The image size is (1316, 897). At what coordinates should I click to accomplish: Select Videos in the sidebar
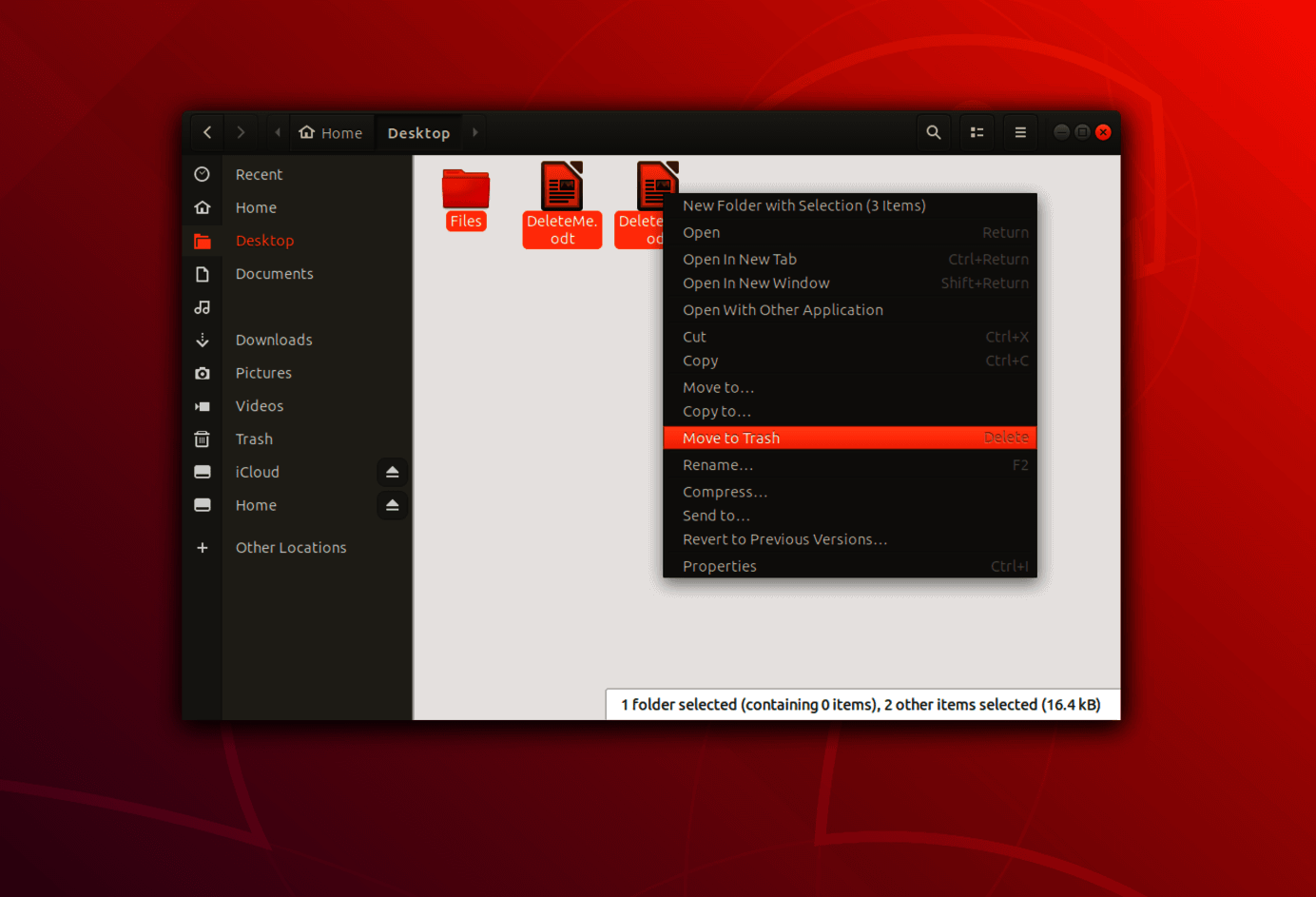point(259,405)
